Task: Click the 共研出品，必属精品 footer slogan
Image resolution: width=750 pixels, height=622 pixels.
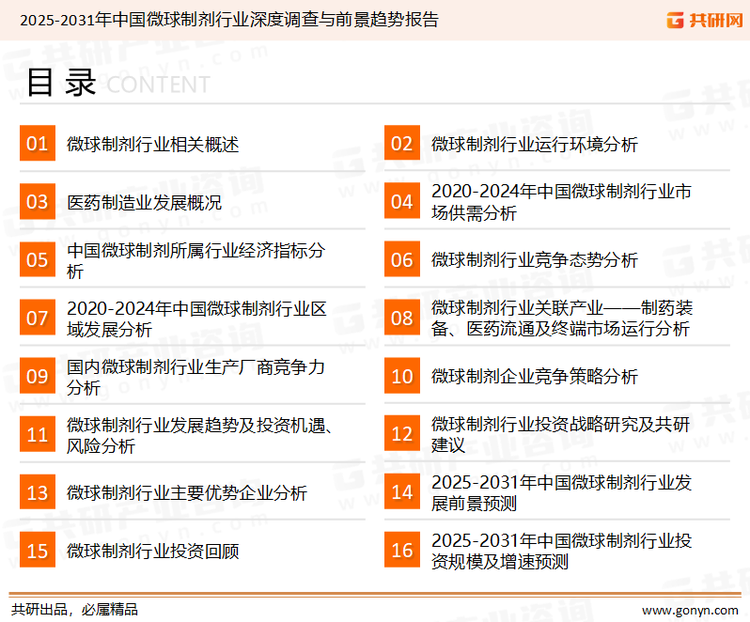Action: 74,609
